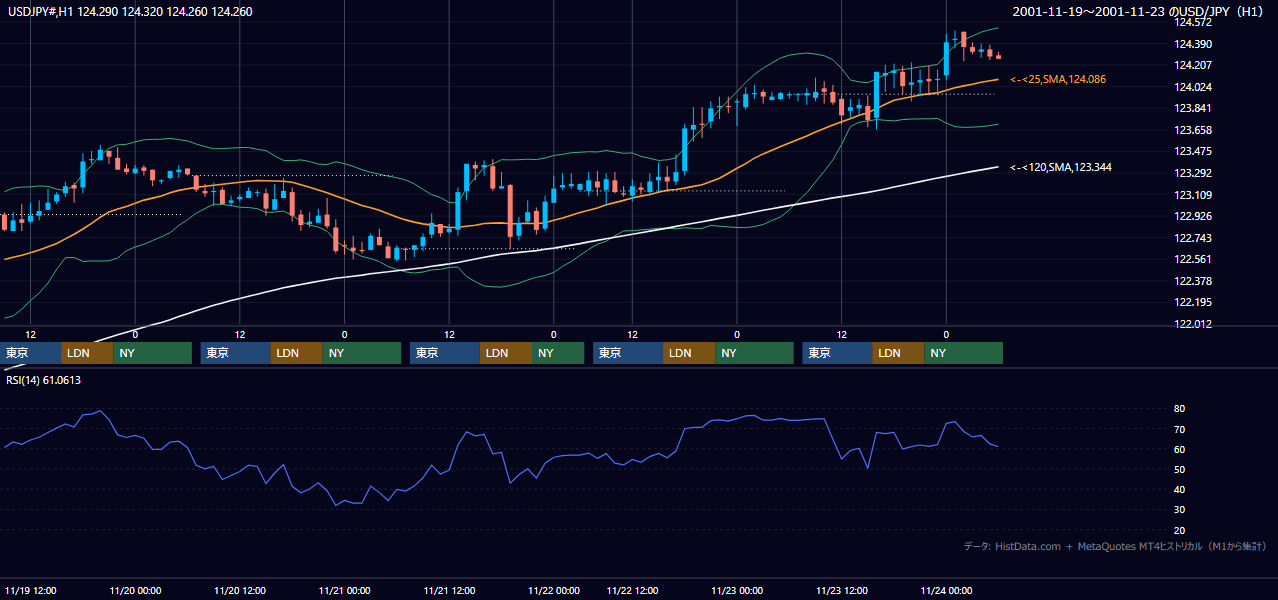Screen dimensions: 1278x600
Task: Click the 11/22 00:00 time axis label
Action: coord(554,590)
